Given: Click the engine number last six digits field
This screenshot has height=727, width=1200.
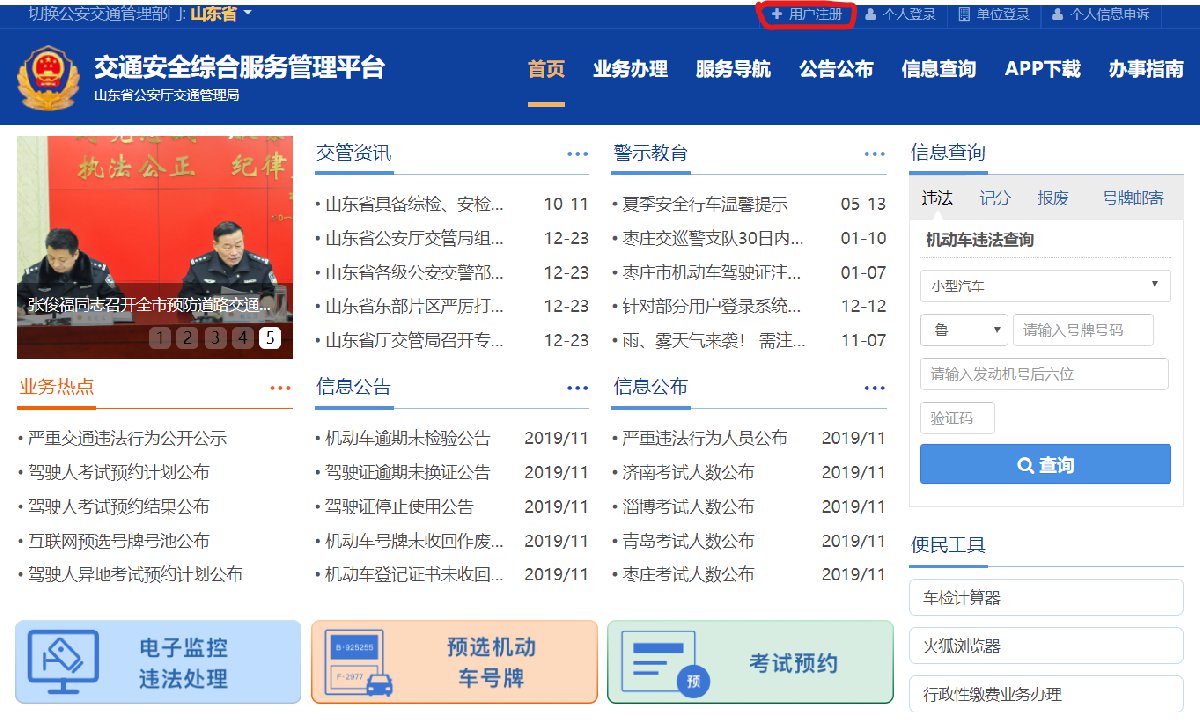Looking at the screenshot, I should tap(1044, 374).
